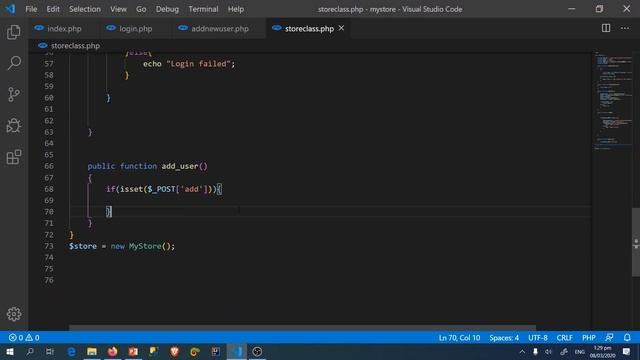This screenshot has height=360, width=640.
Task: Click the taskbar search icon
Action: coord(30,352)
